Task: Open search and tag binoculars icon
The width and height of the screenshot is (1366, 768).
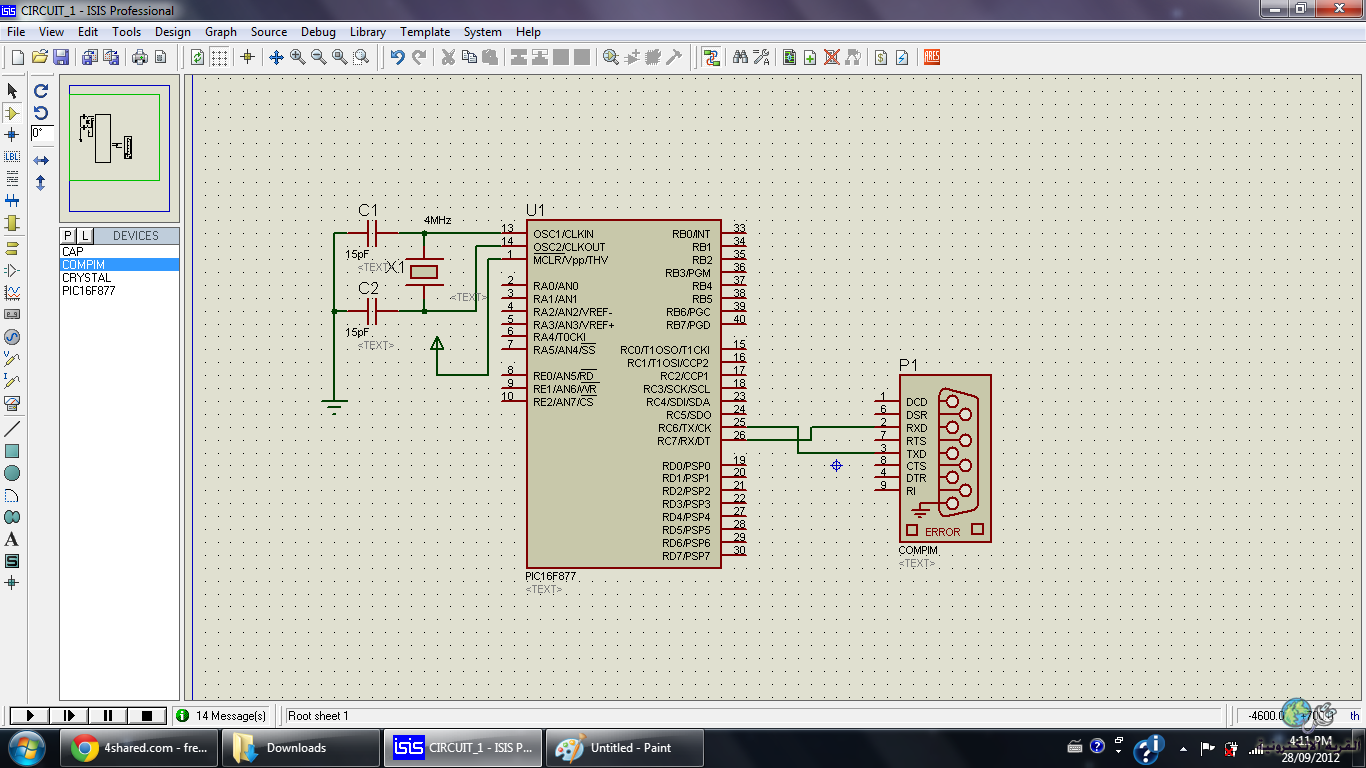Action: tap(740, 57)
